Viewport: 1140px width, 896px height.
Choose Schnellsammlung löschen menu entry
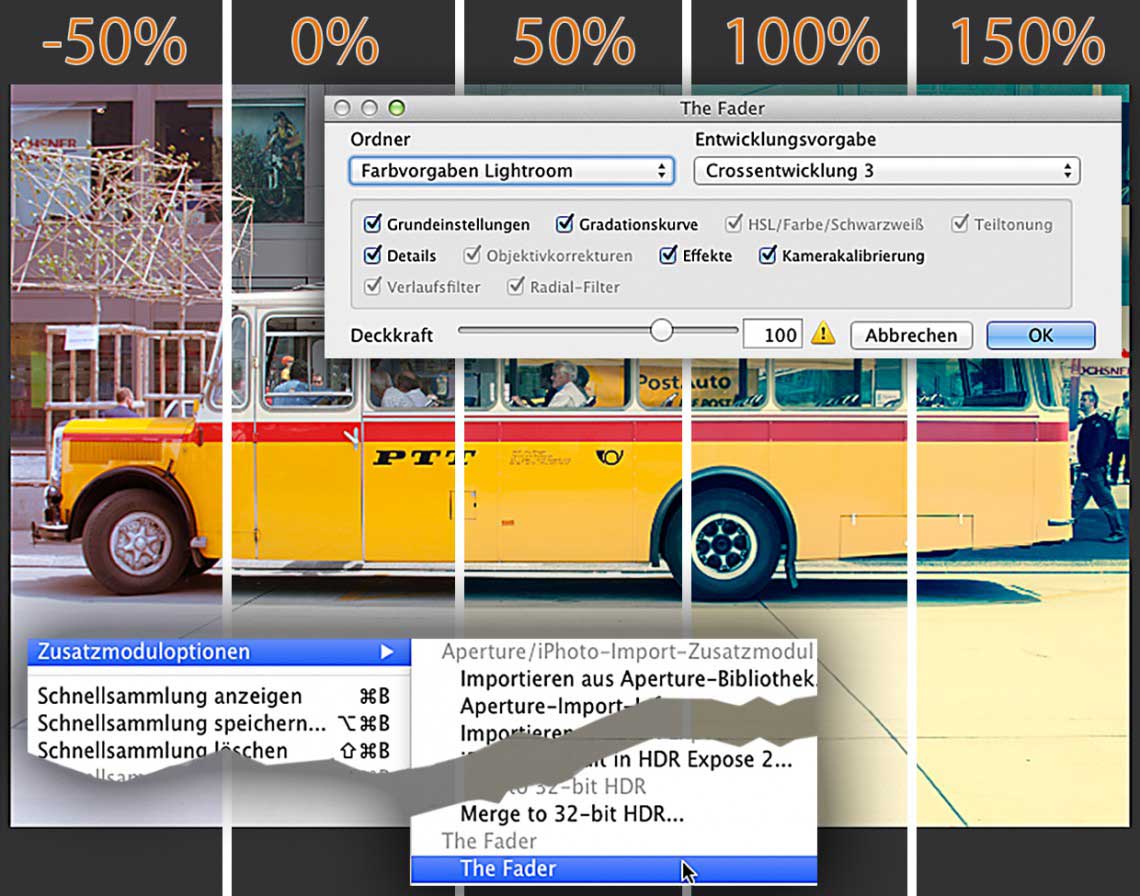tap(214, 750)
